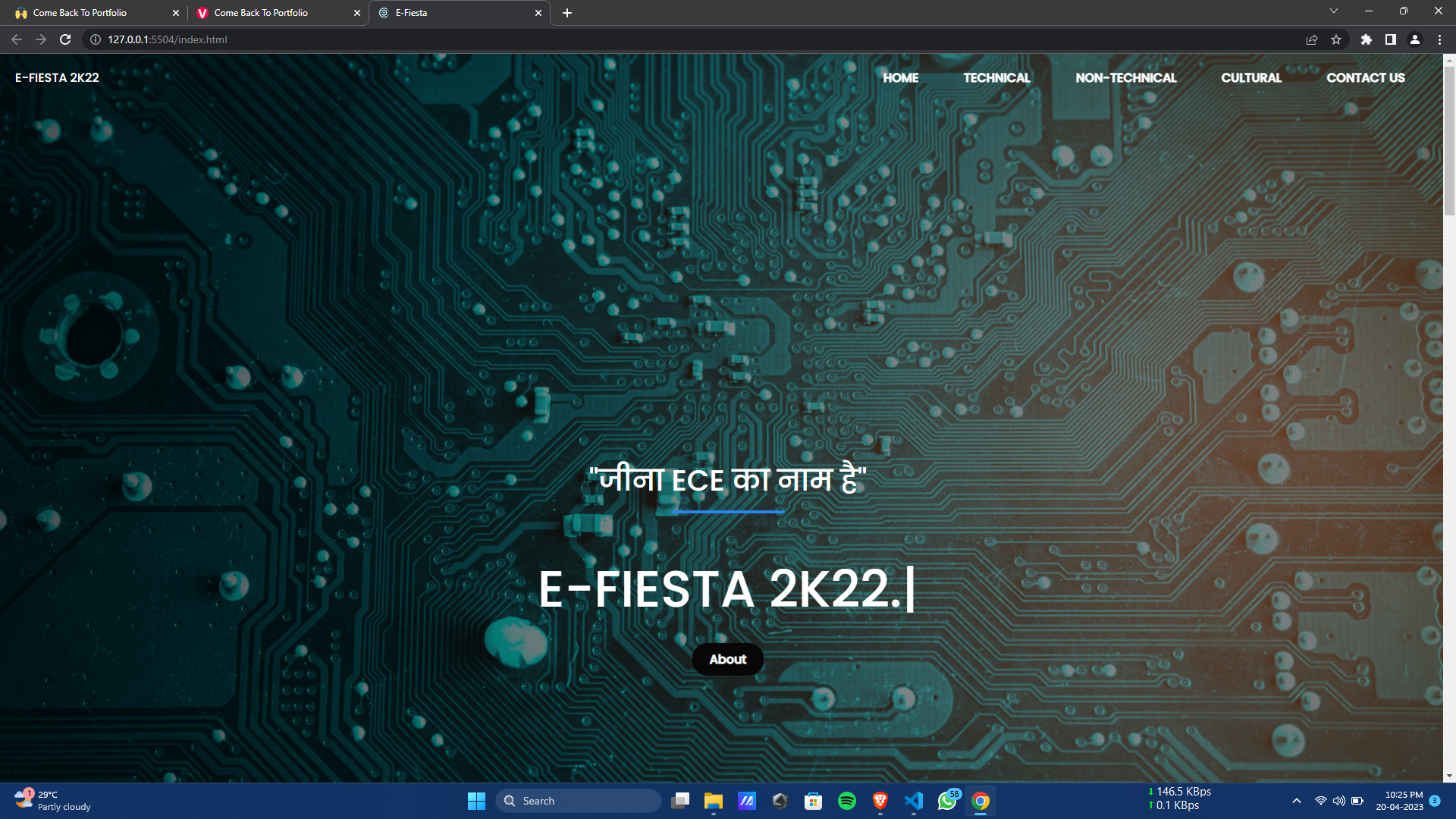Screen dimensions: 1456x819
Task: Open TECHNICAL nav link
Action: [x=996, y=77]
